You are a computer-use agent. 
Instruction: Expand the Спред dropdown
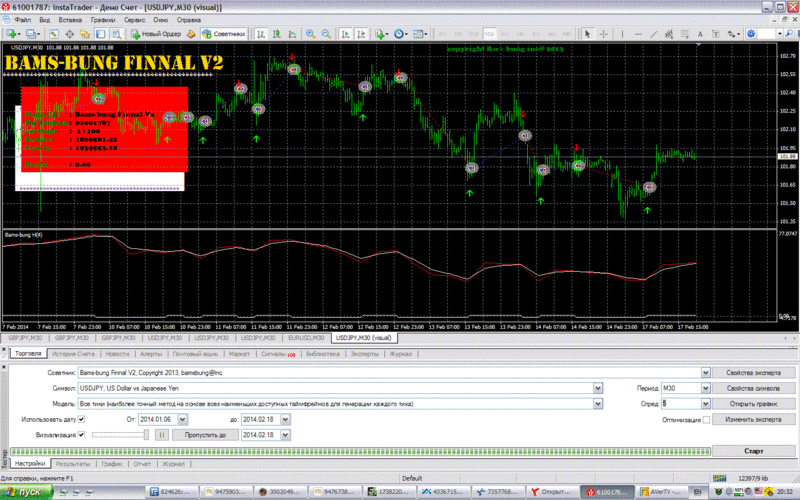[705, 404]
